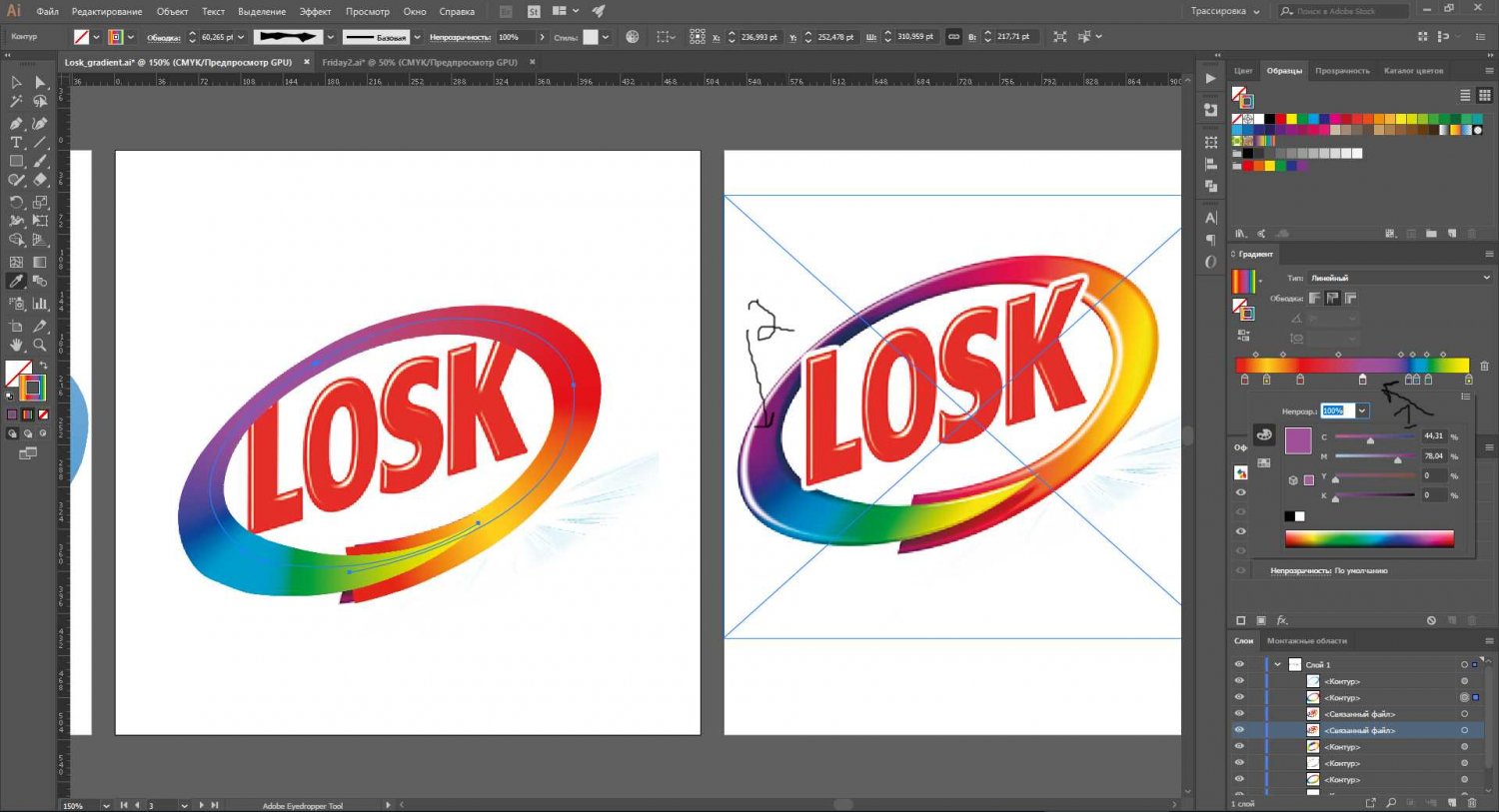This screenshot has width=1499, height=812.
Task: Select the Eyedropper tool
Action: coord(16,282)
